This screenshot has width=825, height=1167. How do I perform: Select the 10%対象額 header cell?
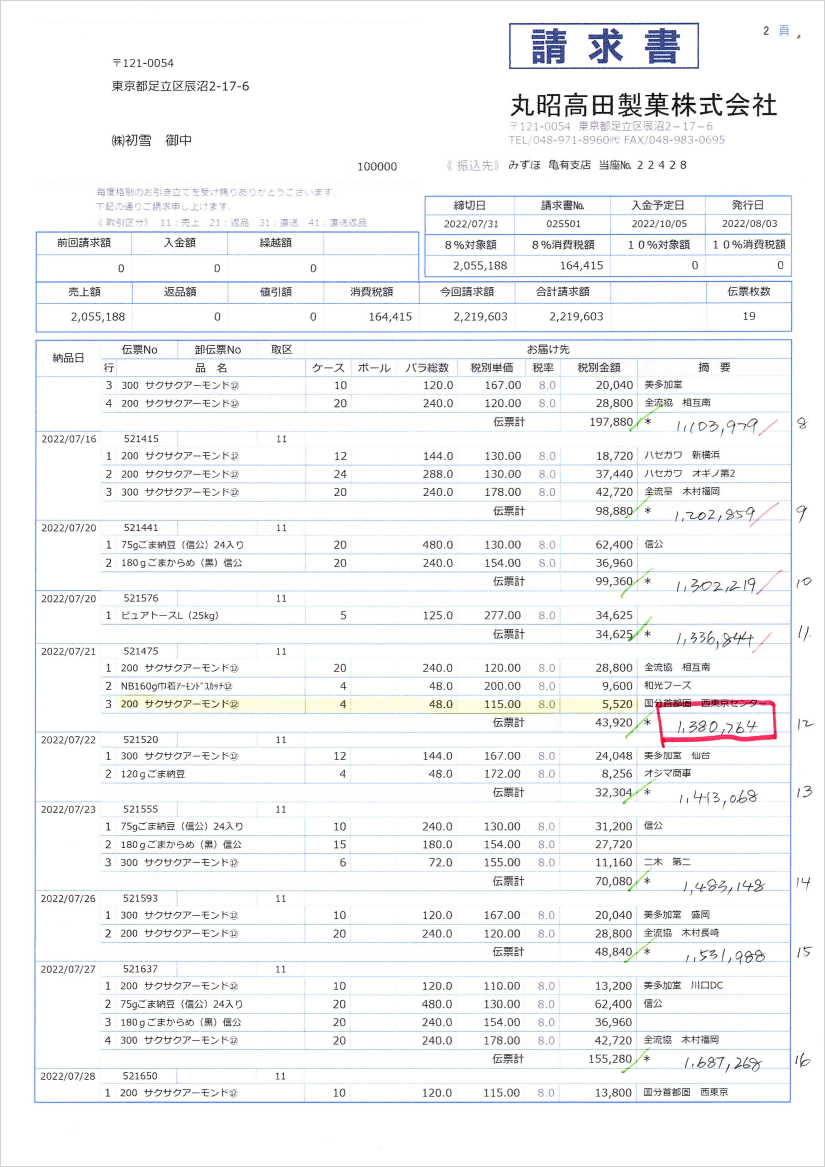(x=657, y=244)
